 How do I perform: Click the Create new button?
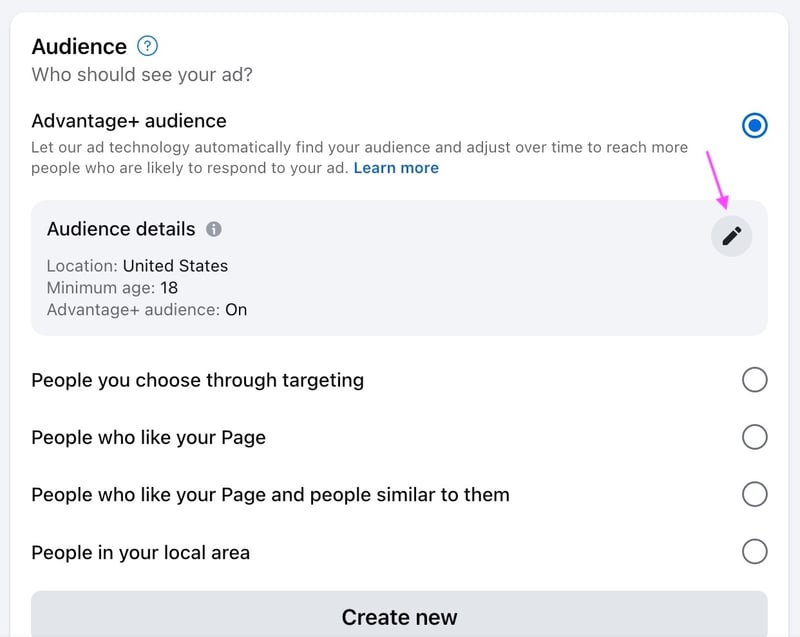pos(399,616)
